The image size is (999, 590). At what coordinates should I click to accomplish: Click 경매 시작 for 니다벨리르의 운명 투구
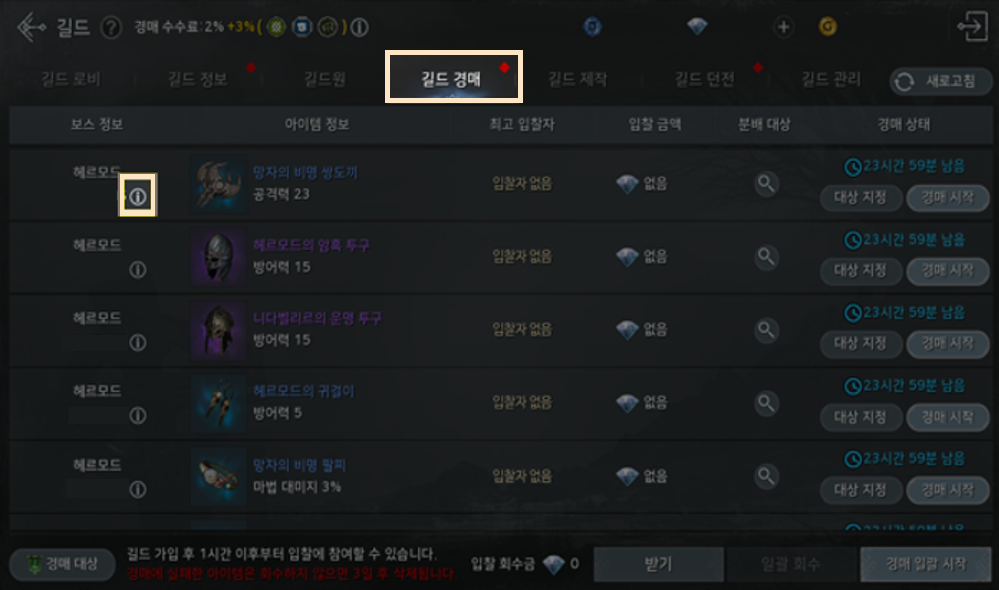point(948,343)
